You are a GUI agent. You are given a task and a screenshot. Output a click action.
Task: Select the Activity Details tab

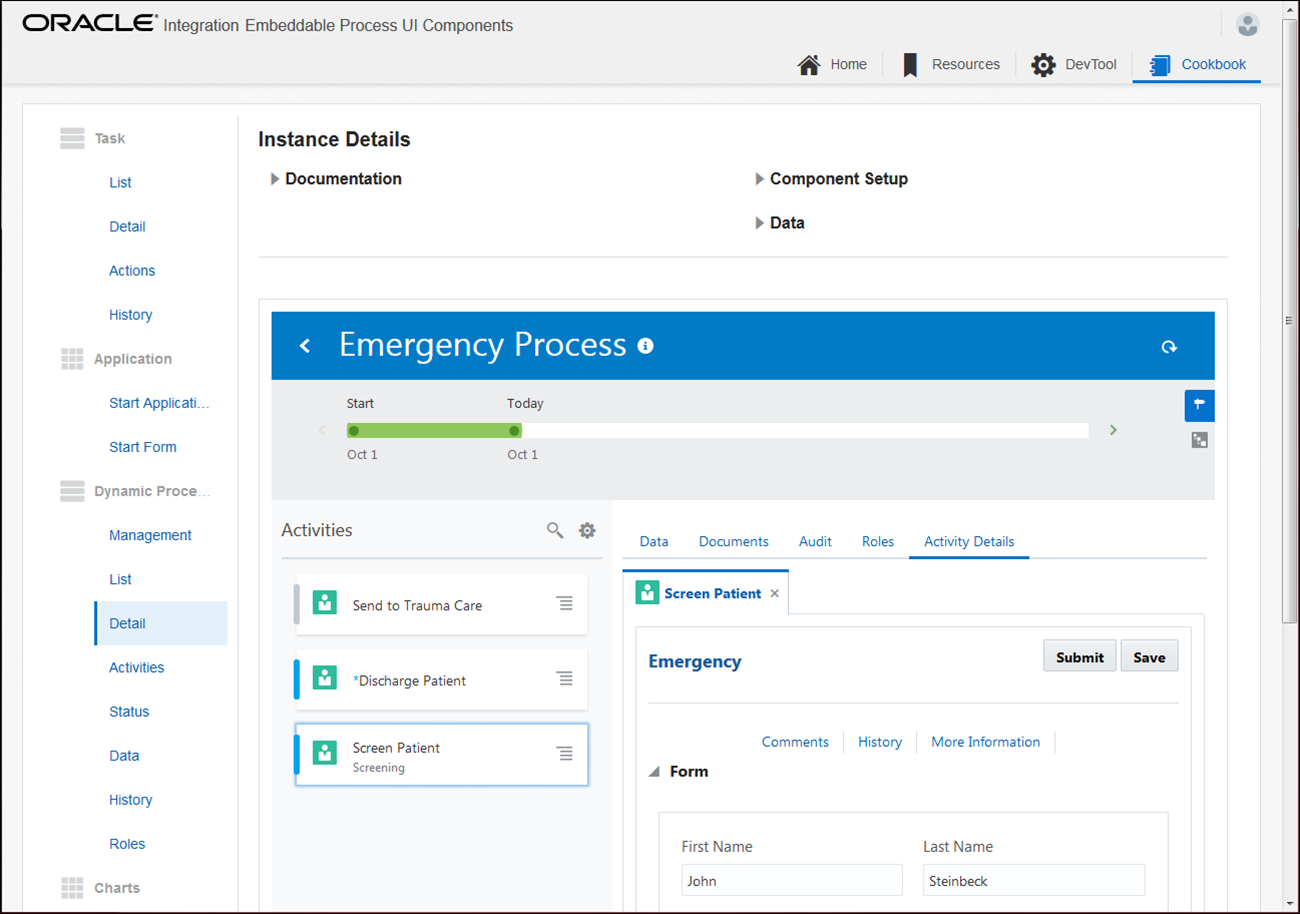[969, 541]
